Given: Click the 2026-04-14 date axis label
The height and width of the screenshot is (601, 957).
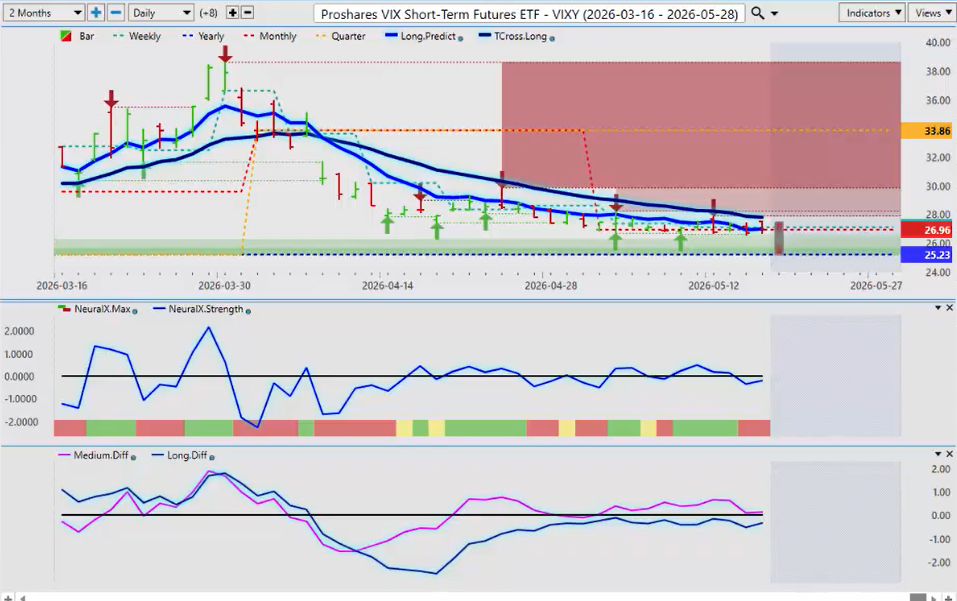Looking at the screenshot, I should (x=388, y=286).
